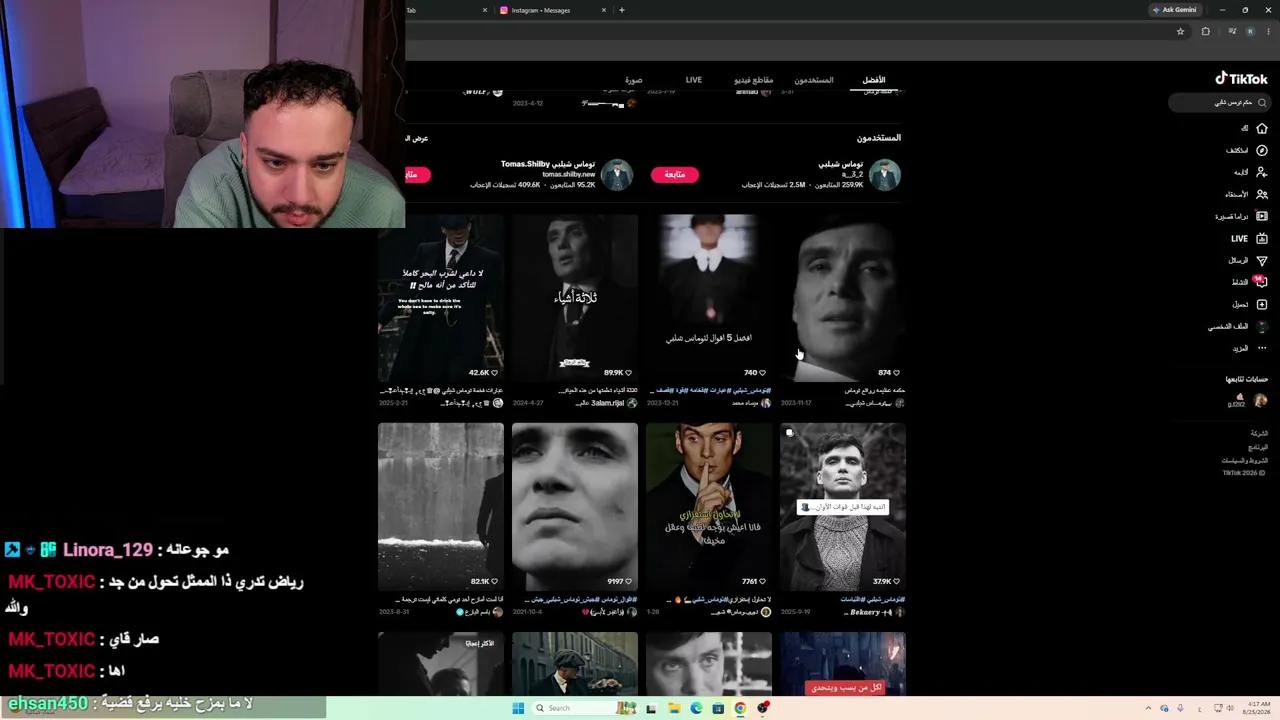Image resolution: width=1280 pixels, height=720 pixels.
Task: Select the المستخدمون (Users) results tab
Action: click(x=814, y=80)
